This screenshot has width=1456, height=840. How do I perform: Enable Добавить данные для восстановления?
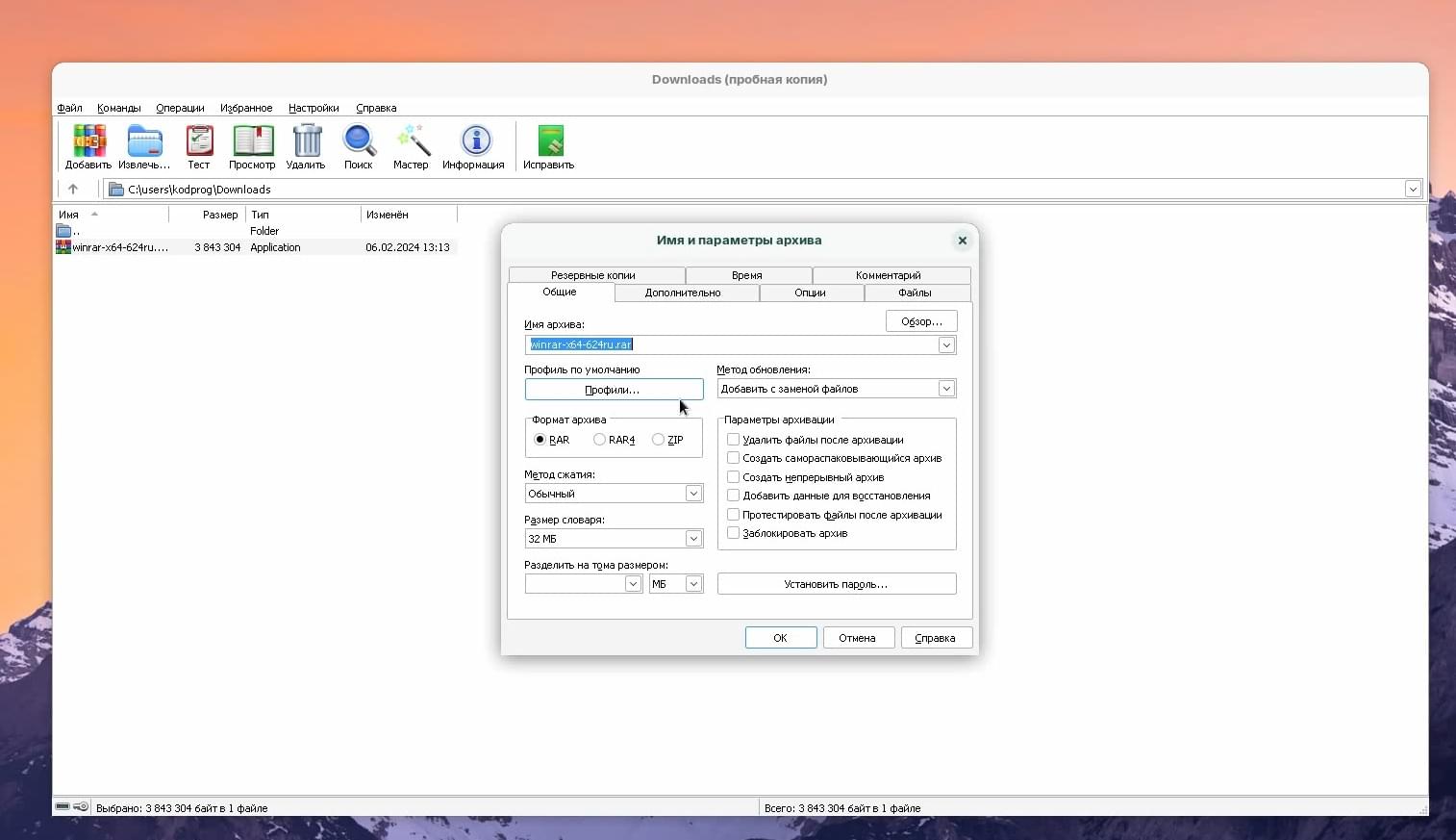tap(733, 496)
